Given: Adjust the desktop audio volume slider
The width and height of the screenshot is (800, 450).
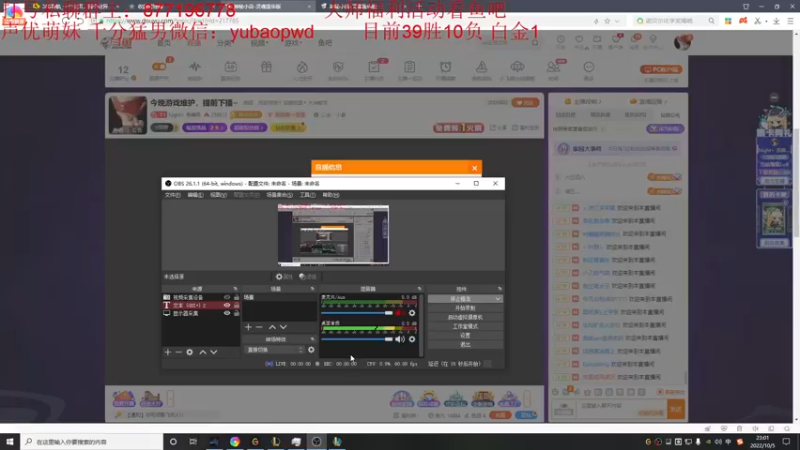Looking at the screenshot, I should click(357, 339).
